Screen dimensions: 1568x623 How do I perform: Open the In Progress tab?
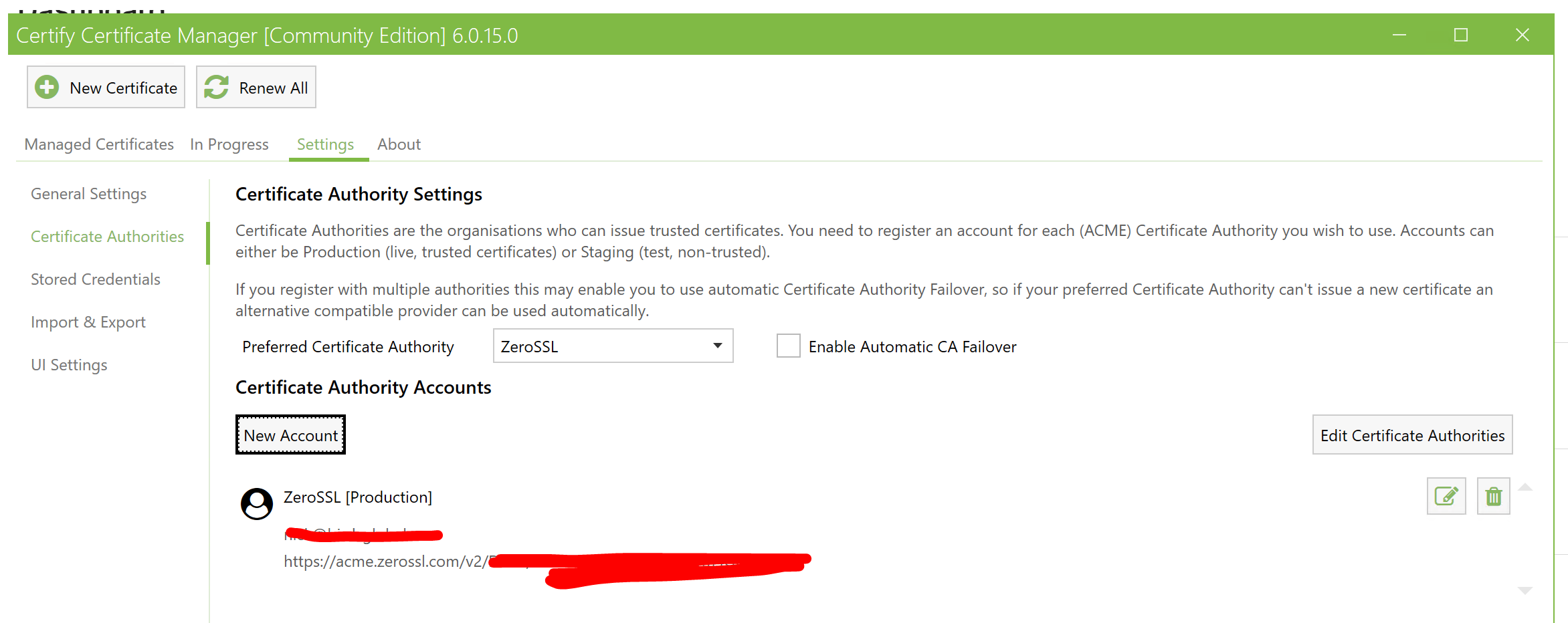229,144
